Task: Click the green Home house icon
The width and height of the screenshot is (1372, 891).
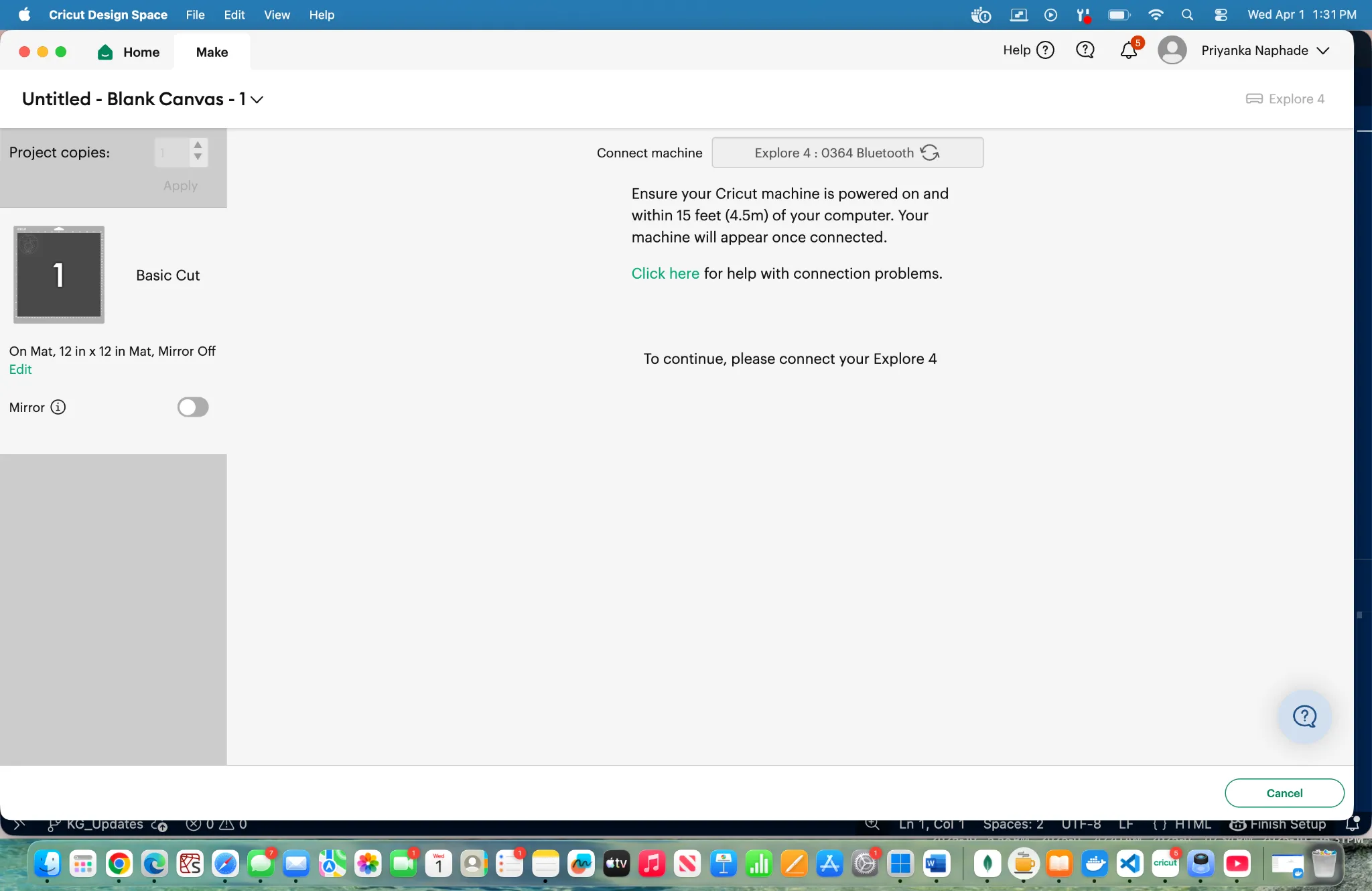Action: coord(105,52)
